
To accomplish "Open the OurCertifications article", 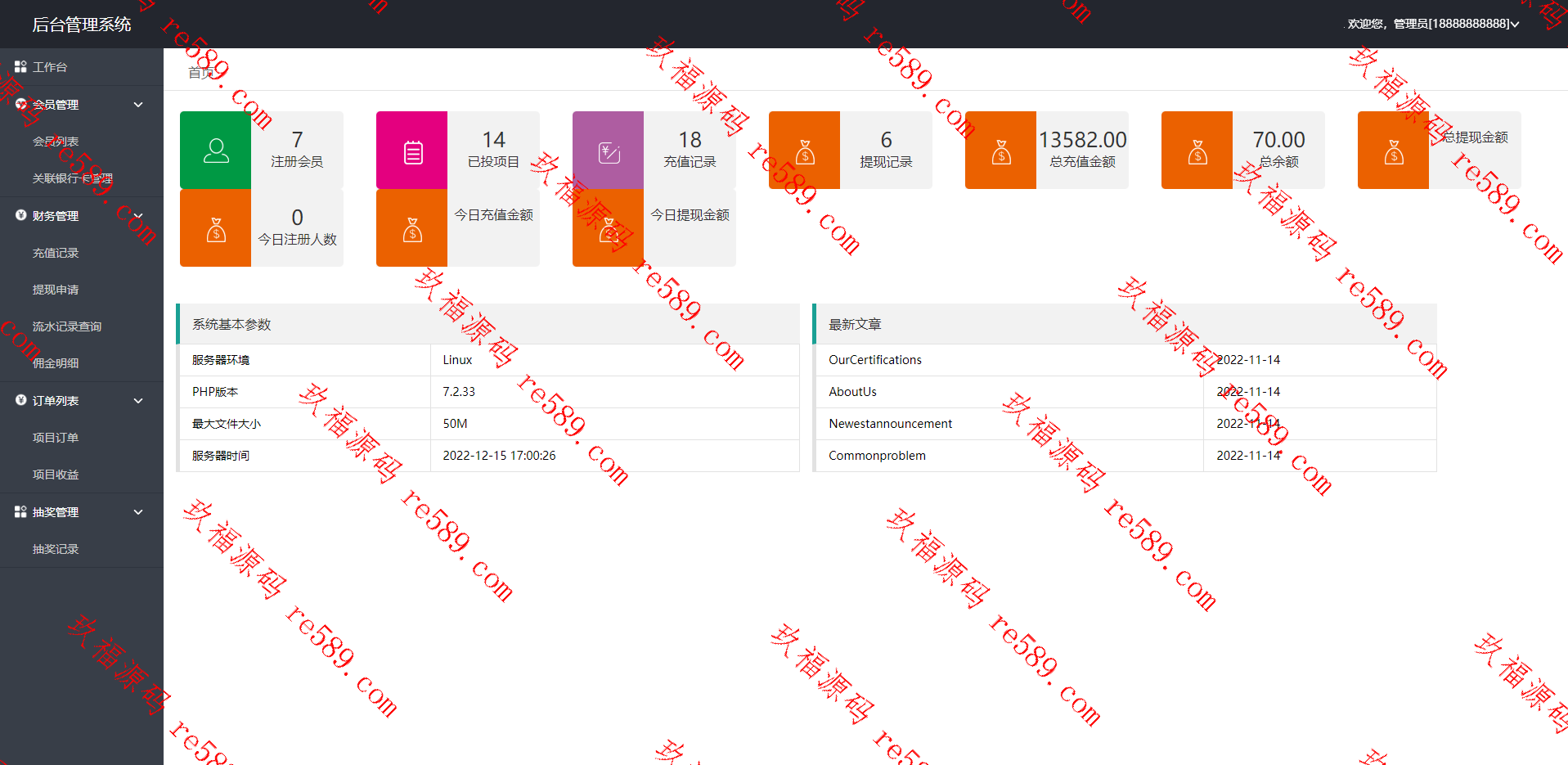I will [875, 360].
